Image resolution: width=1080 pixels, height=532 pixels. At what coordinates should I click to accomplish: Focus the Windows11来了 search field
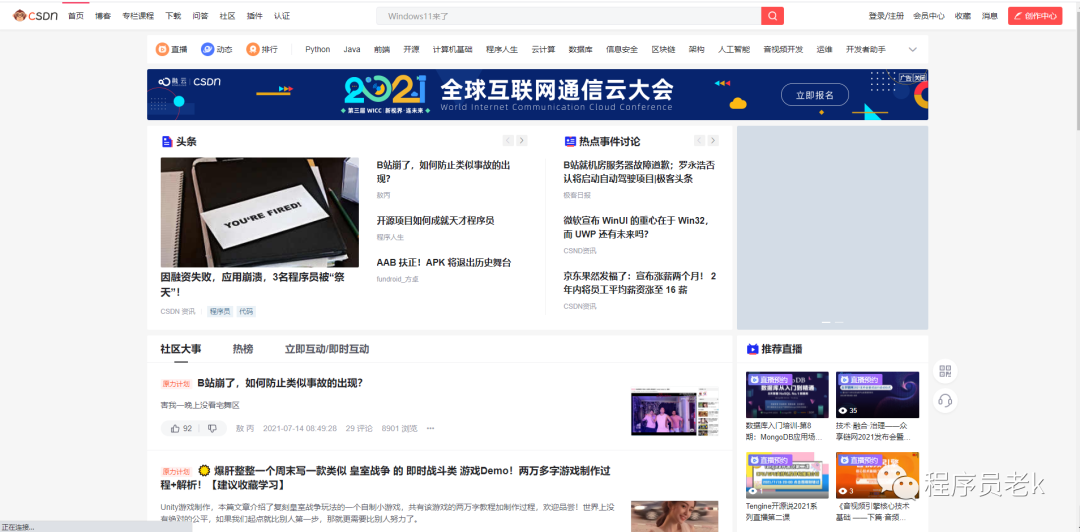568,16
